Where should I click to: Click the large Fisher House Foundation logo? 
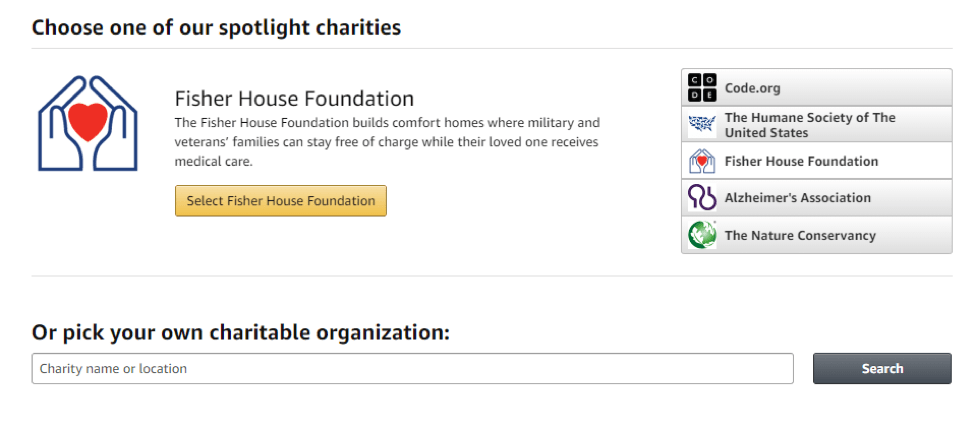[x=88, y=123]
